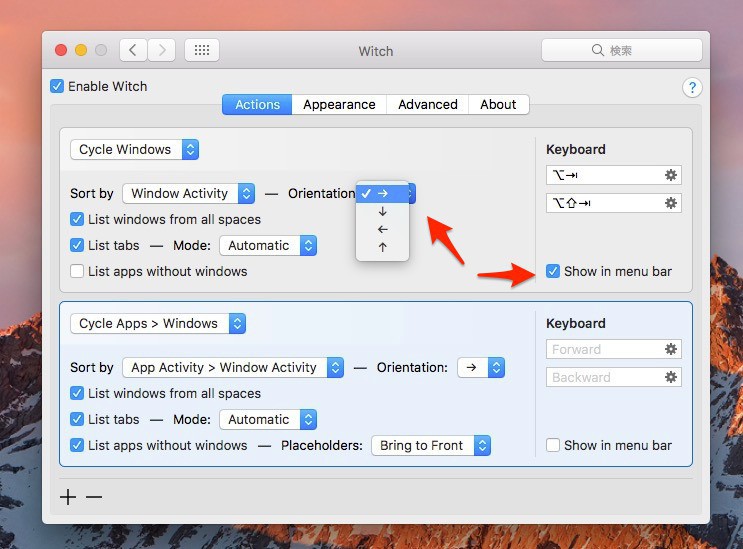Switch to the Advanced tab
This screenshot has height=549, width=743.
(x=427, y=104)
